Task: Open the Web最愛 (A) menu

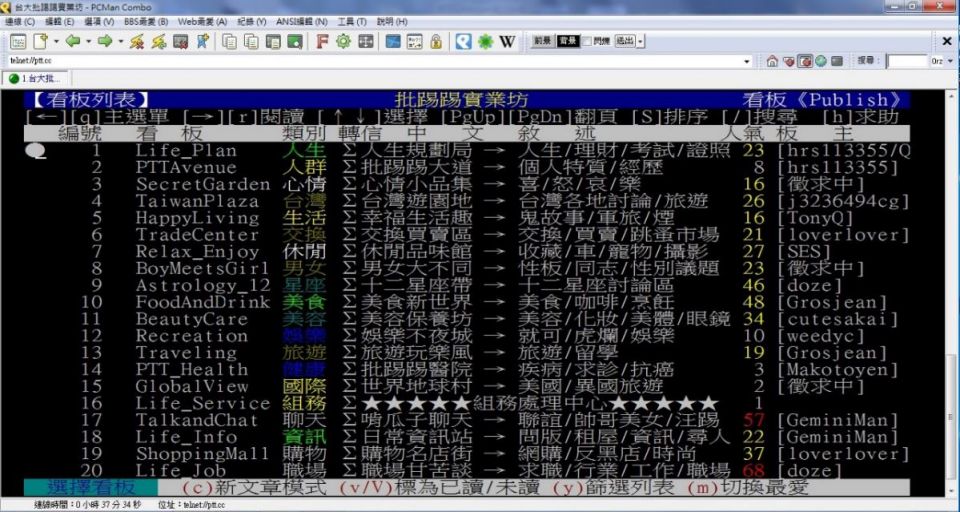Action: (202, 21)
